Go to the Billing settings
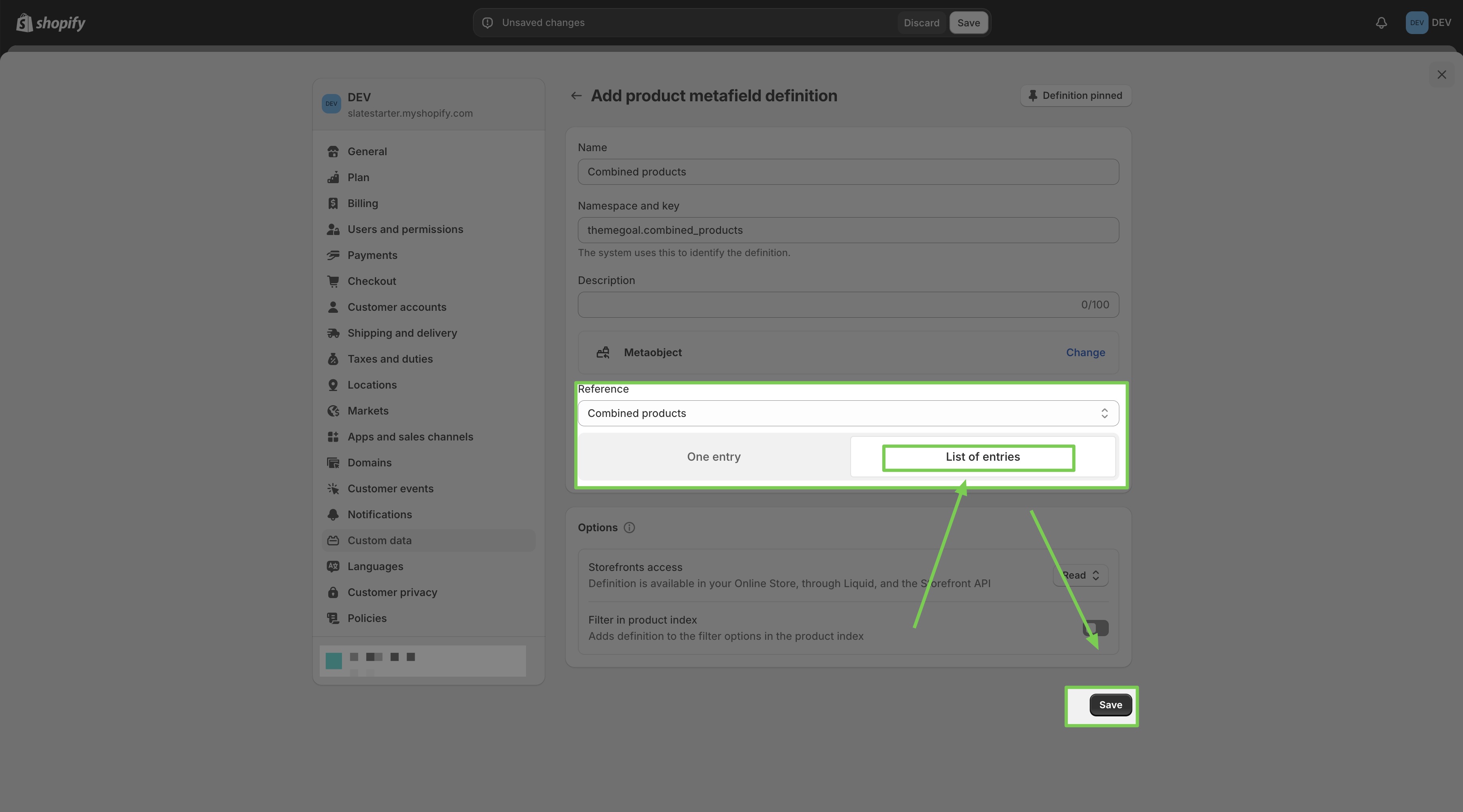The width and height of the screenshot is (1463, 812). point(428,203)
